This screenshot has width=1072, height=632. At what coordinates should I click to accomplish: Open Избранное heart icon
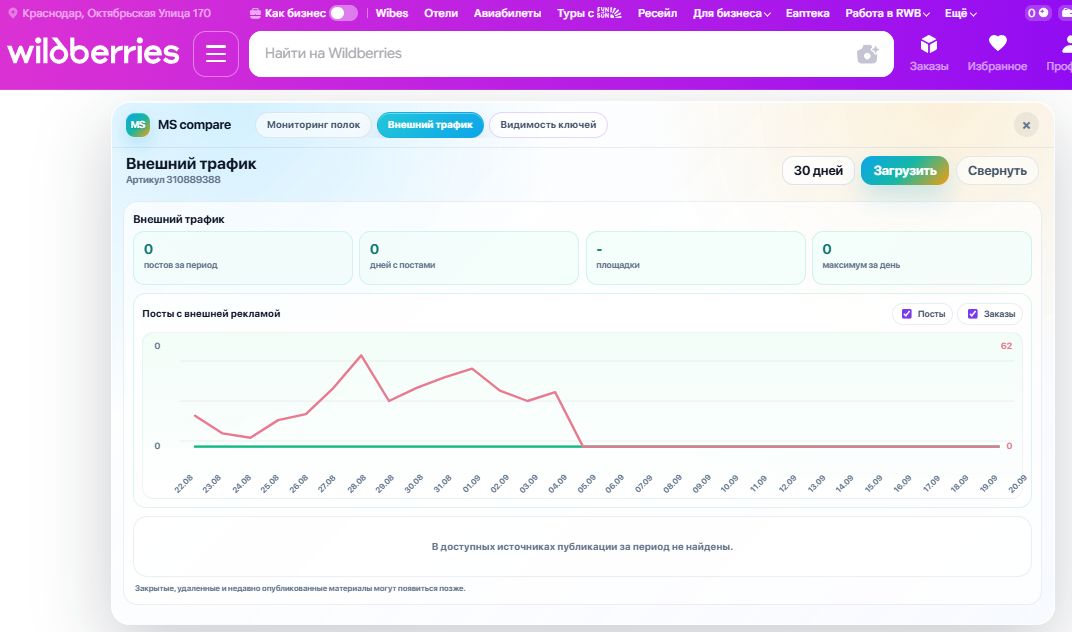[x=997, y=44]
